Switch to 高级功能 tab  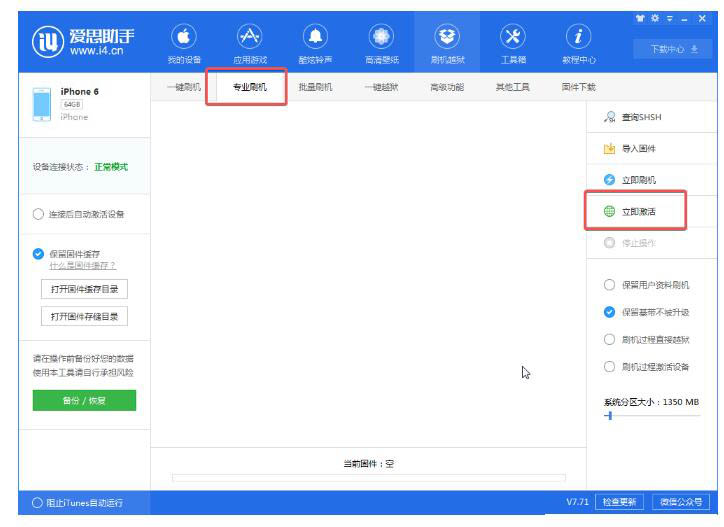click(447, 87)
